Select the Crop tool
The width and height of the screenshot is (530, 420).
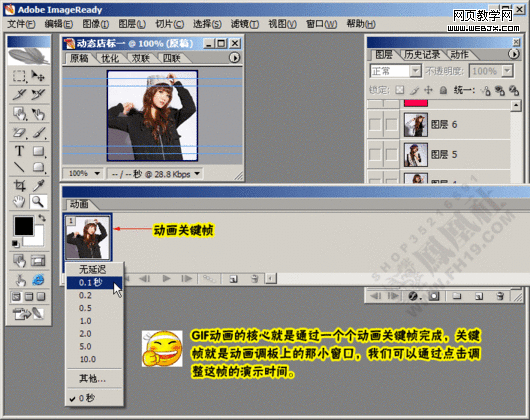pyautogui.click(x=19, y=185)
